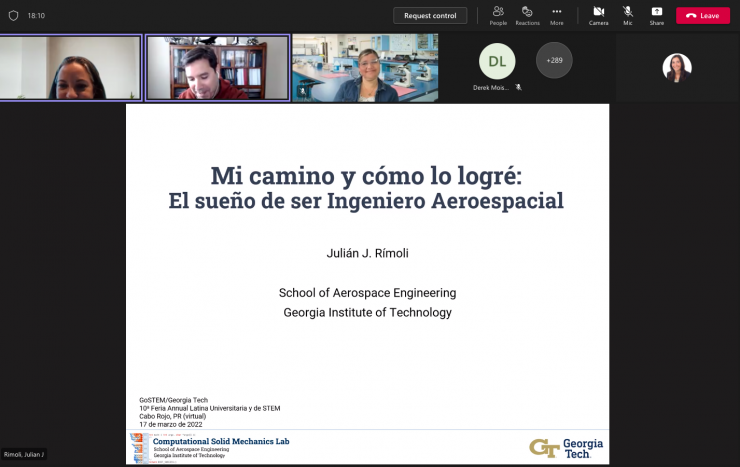Click the self-view profile picture
Image resolution: width=740 pixels, height=467 pixels.
click(677, 67)
